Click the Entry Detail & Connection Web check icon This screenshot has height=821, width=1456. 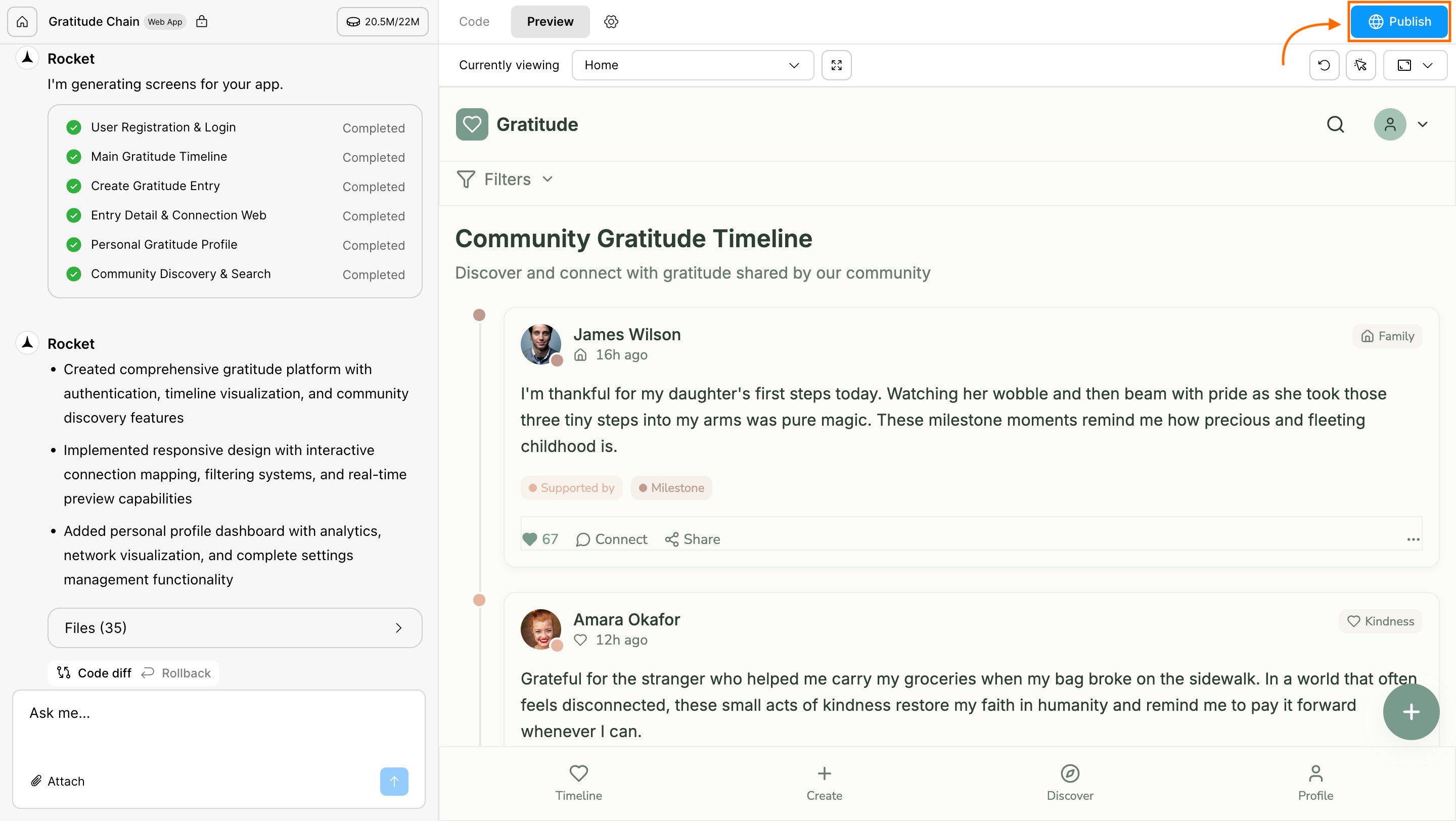point(73,215)
